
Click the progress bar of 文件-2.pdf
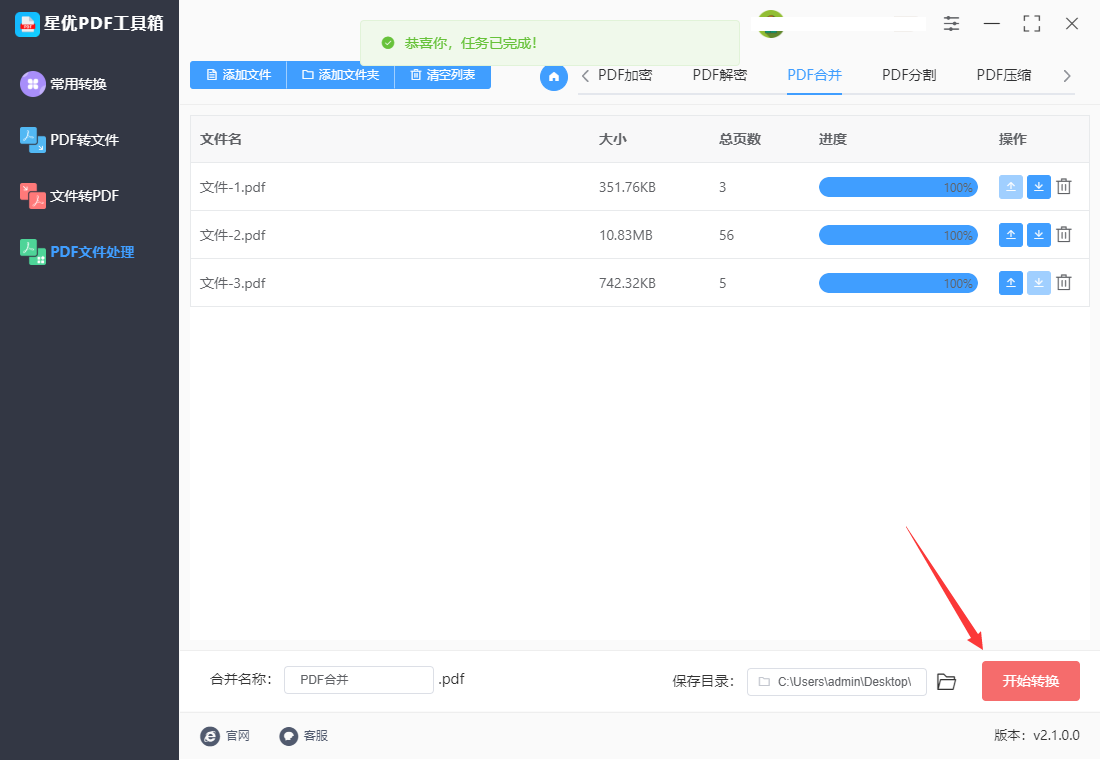[898, 235]
